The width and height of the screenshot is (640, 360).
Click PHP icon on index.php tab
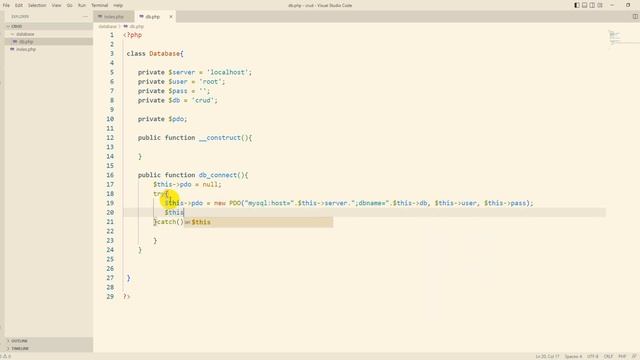(x=100, y=17)
